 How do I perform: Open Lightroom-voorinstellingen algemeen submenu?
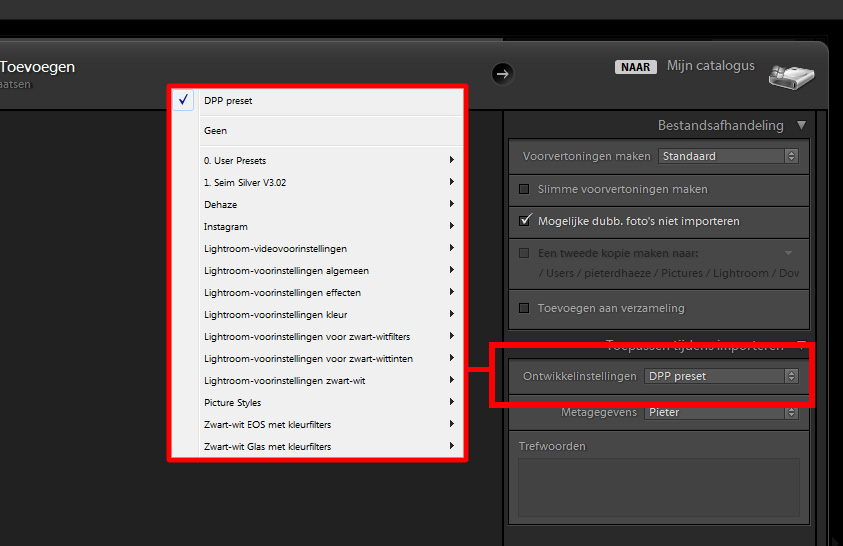coord(318,270)
